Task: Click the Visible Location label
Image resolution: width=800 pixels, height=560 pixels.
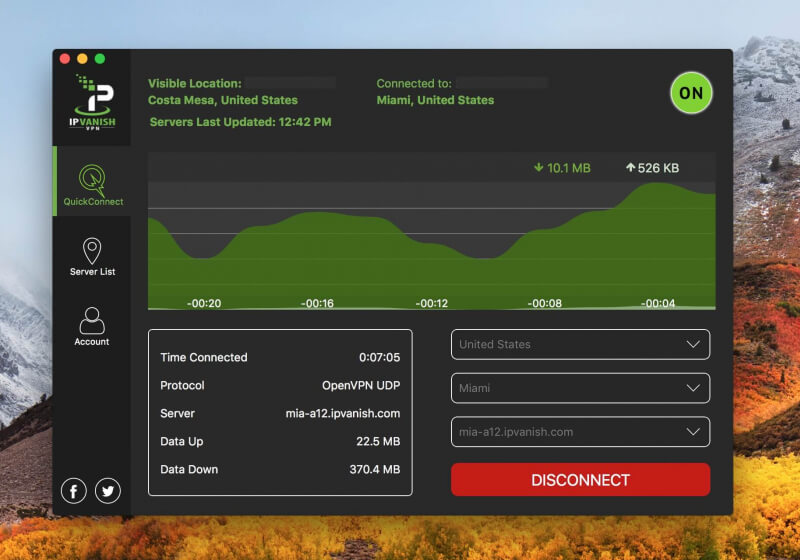Action: click(194, 83)
